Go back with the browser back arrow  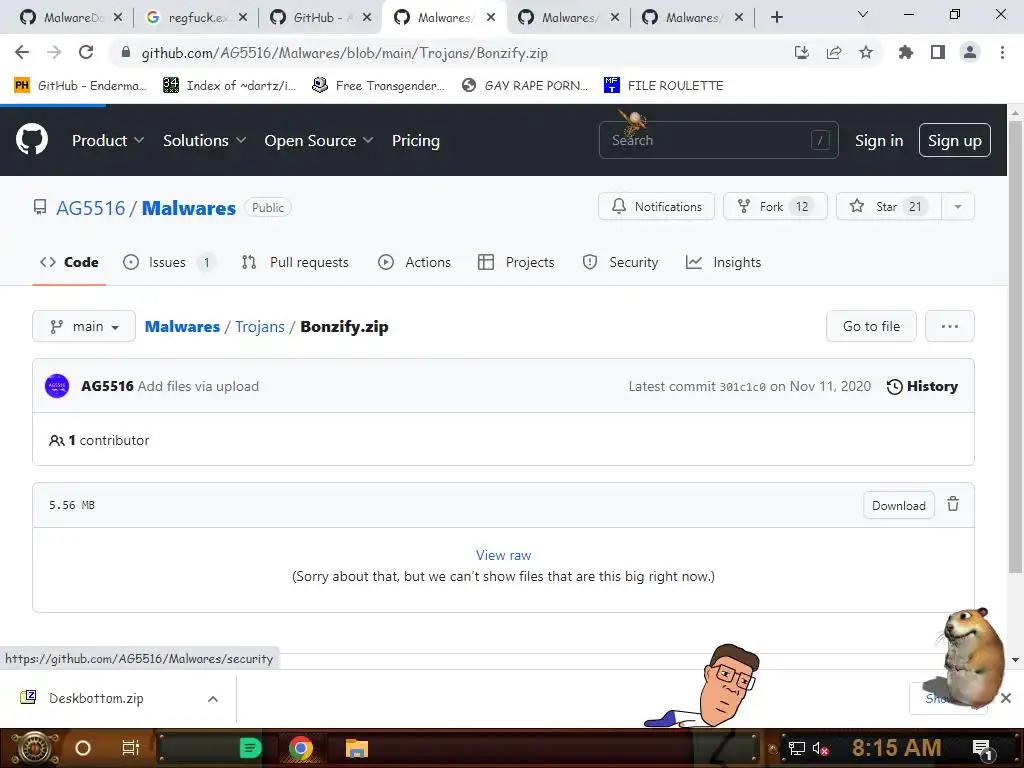coord(22,52)
